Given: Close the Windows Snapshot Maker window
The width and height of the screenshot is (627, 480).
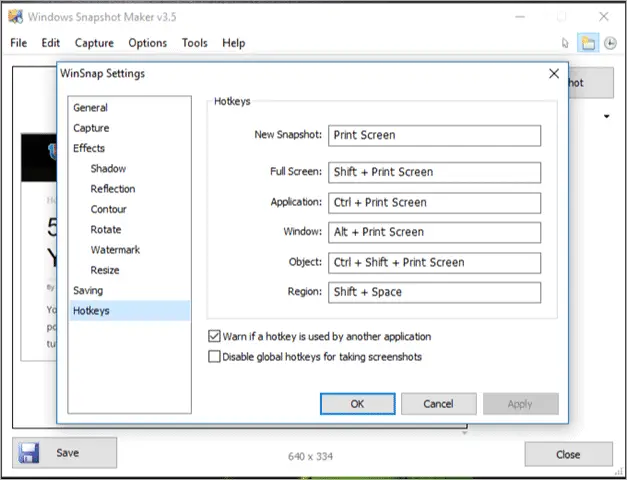Looking at the screenshot, I should [x=604, y=17].
